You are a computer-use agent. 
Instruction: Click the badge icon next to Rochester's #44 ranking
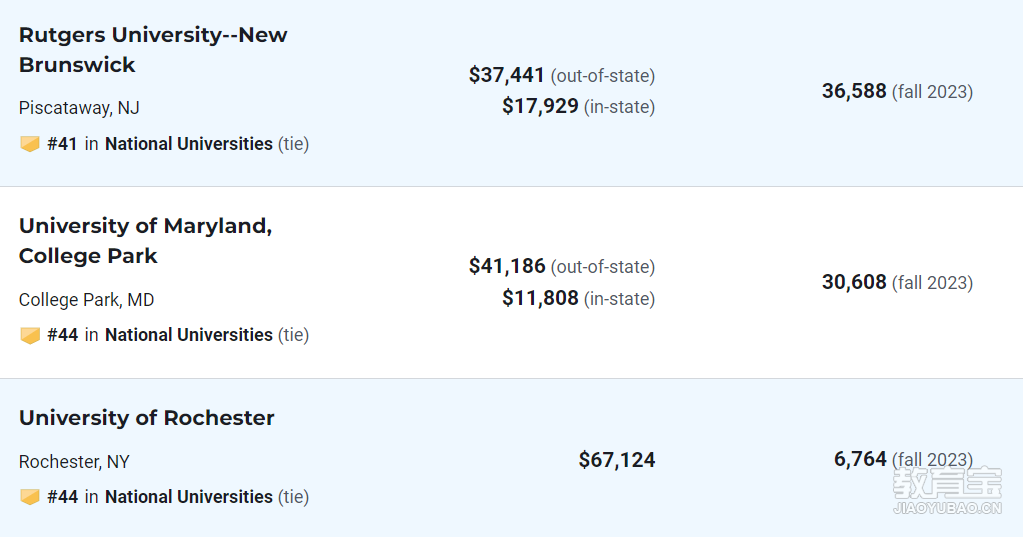click(30, 497)
